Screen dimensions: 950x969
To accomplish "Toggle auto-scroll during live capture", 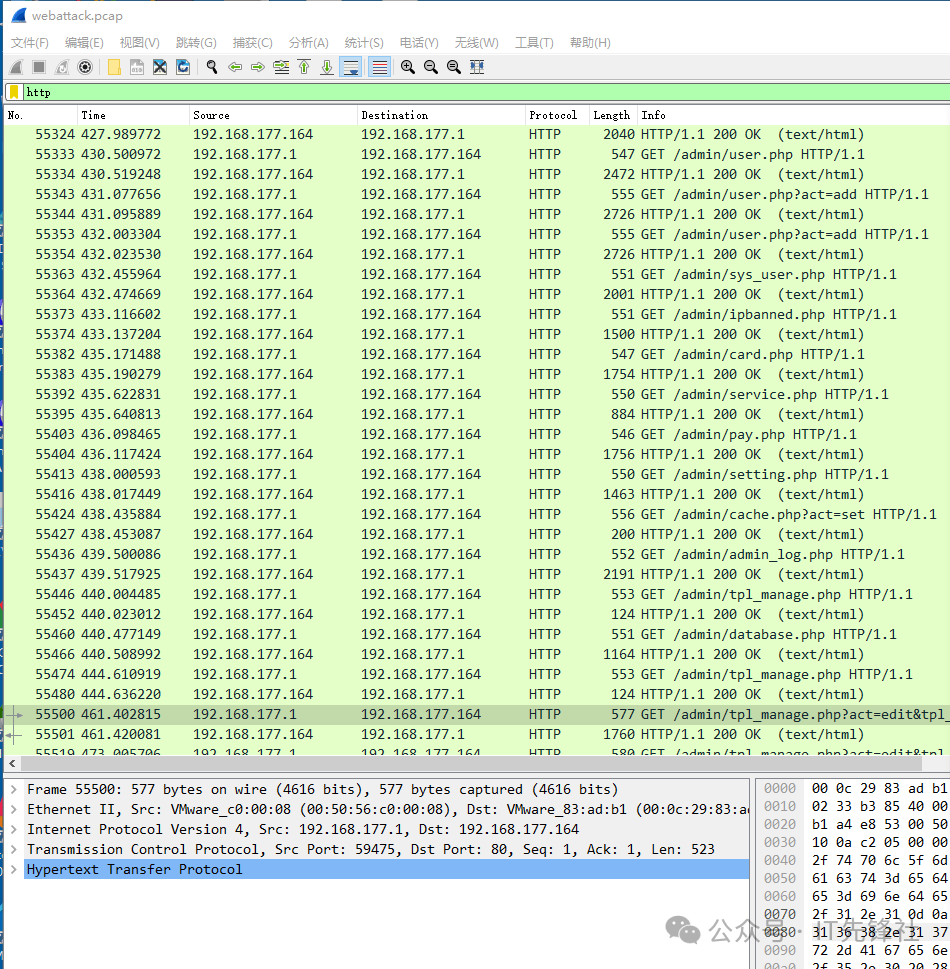I will click(x=351, y=67).
